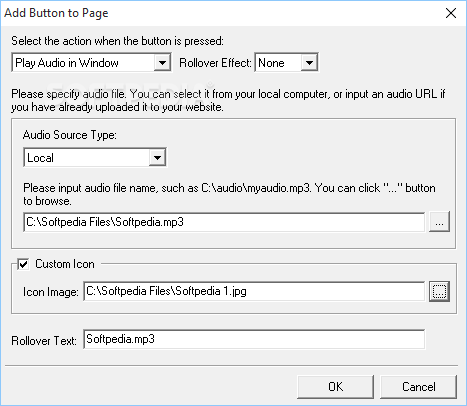Viewport: 467px width, 406px height.
Task: Open the "Play Audio in Window" action dropdown
Action: pyautogui.click(x=91, y=62)
